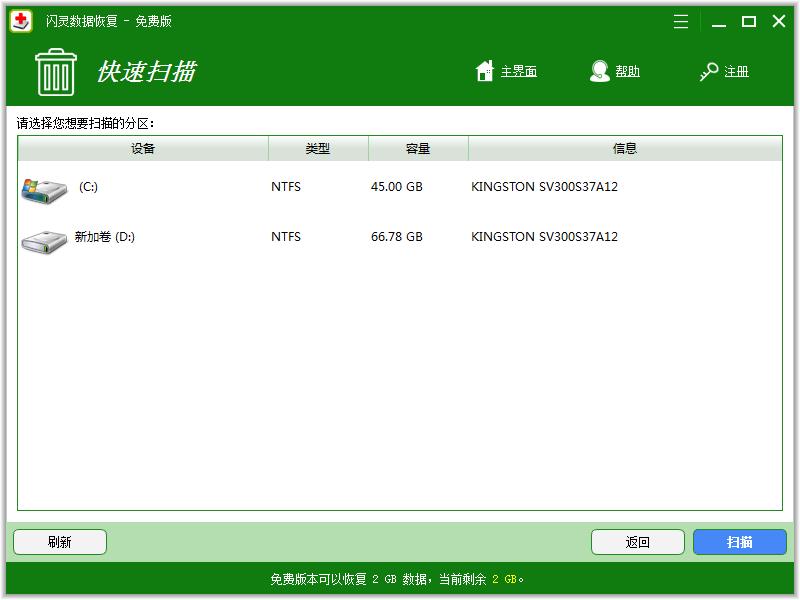Click the key icon for registration

point(709,72)
